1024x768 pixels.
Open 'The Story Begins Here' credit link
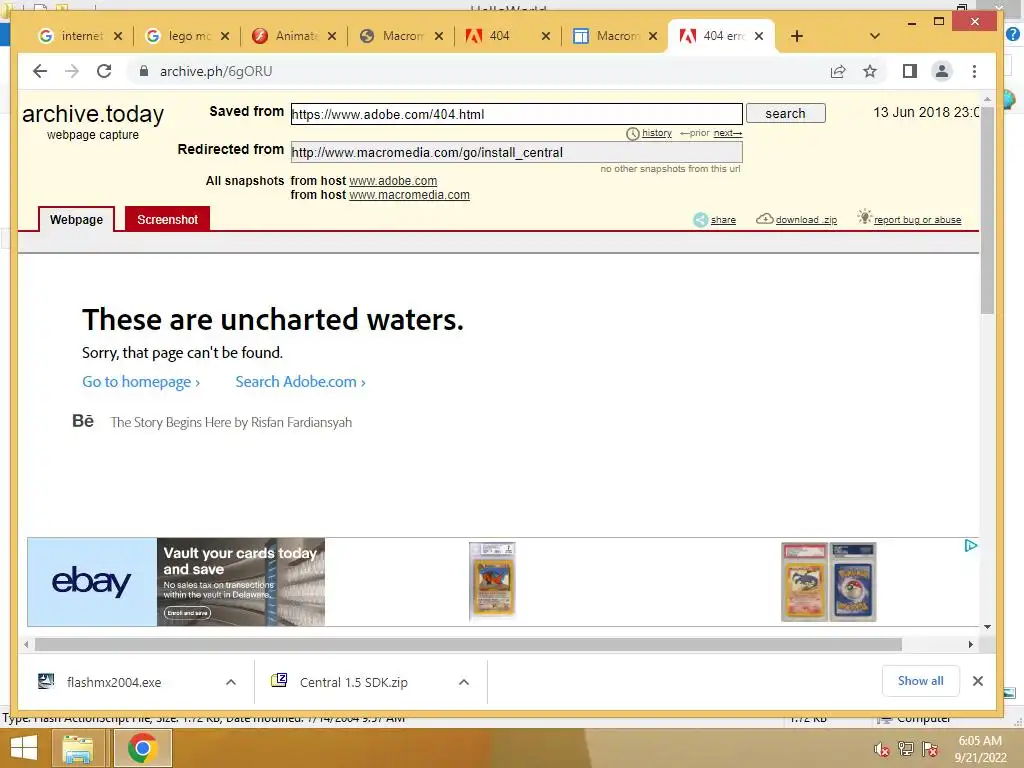(231, 423)
